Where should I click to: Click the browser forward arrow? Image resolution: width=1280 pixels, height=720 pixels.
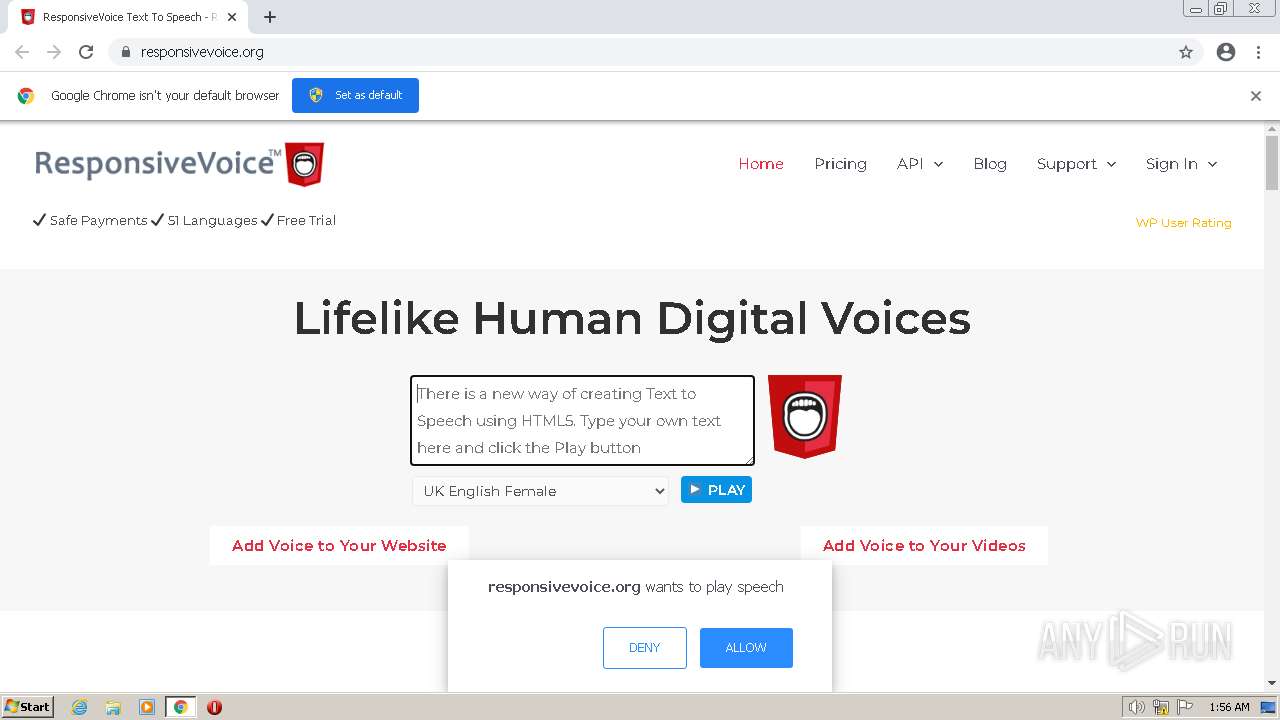(x=54, y=52)
